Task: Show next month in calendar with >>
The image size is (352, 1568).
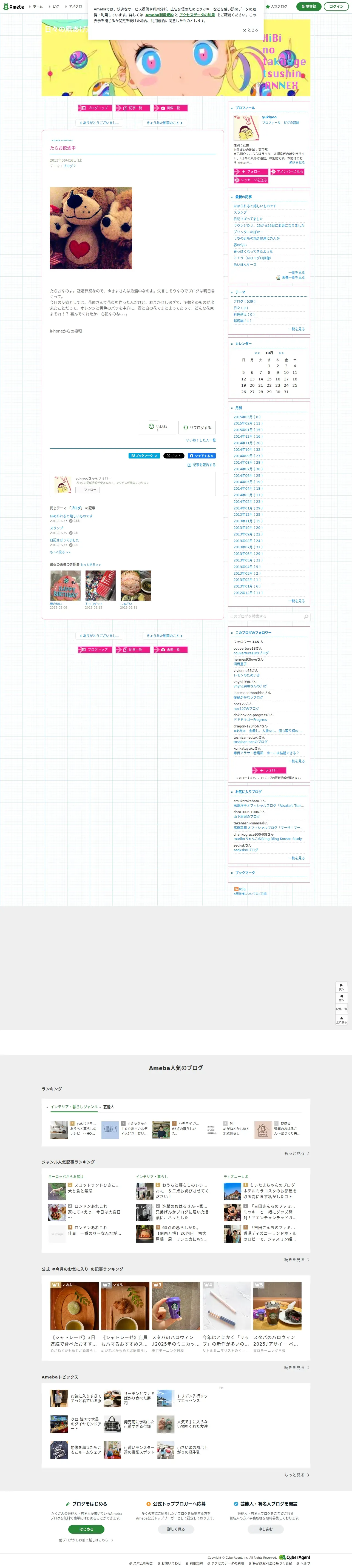Action: pos(281,353)
